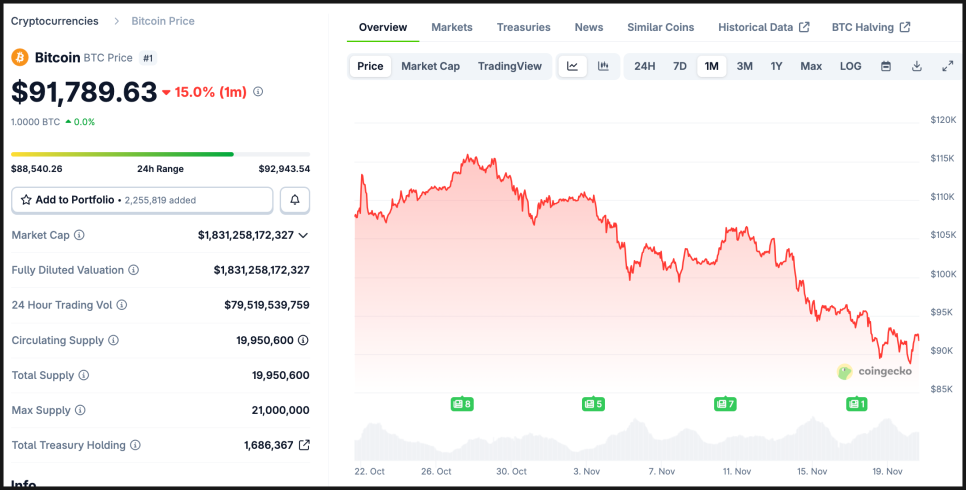Open the Markets tab

452,27
